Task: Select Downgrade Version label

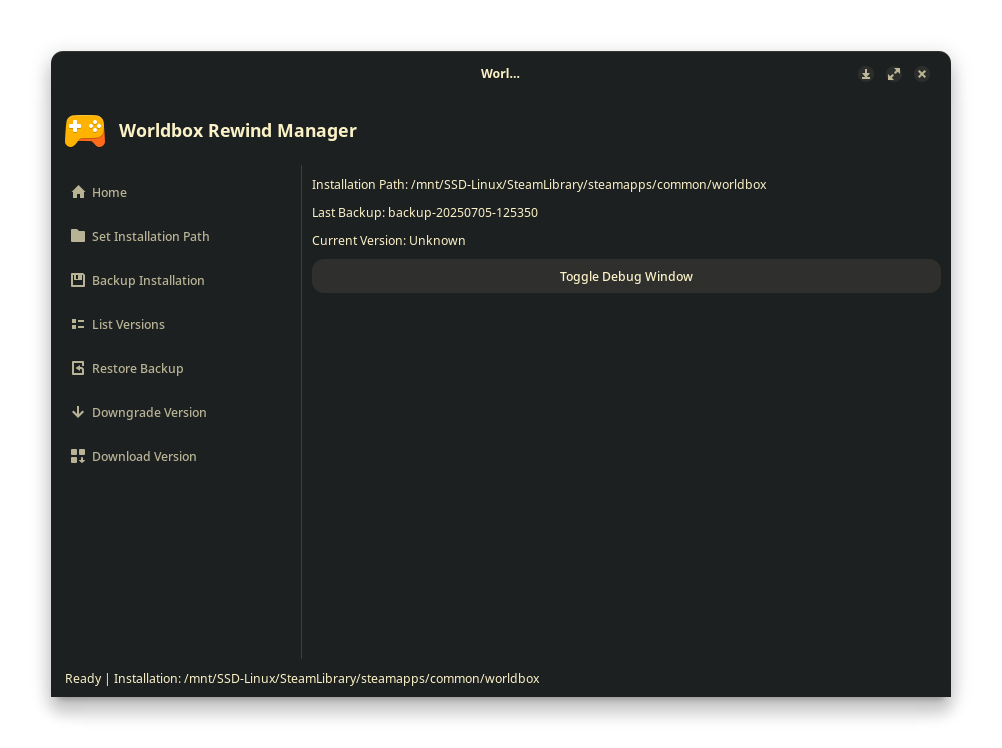Action: point(150,413)
